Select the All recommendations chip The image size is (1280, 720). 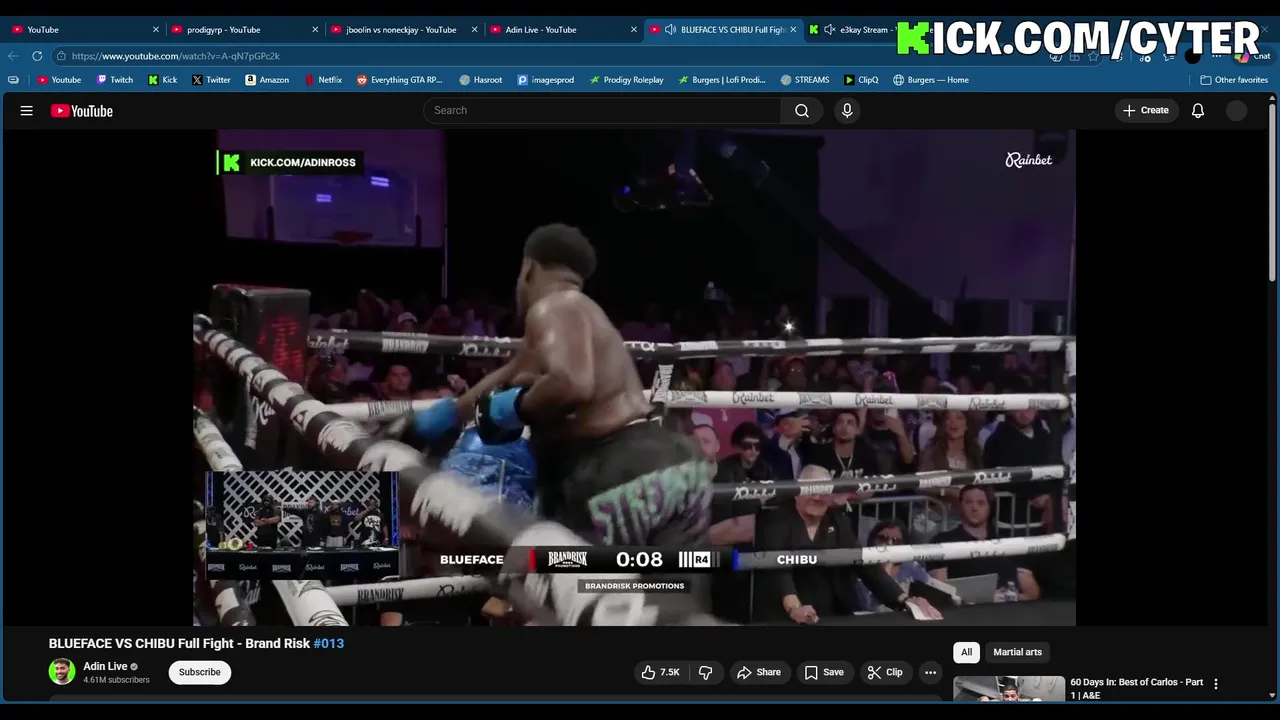[966, 652]
